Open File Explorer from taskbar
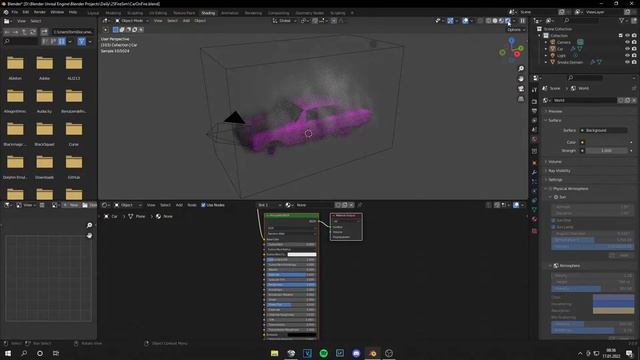The width and height of the screenshot is (640, 360). pos(275,353)
